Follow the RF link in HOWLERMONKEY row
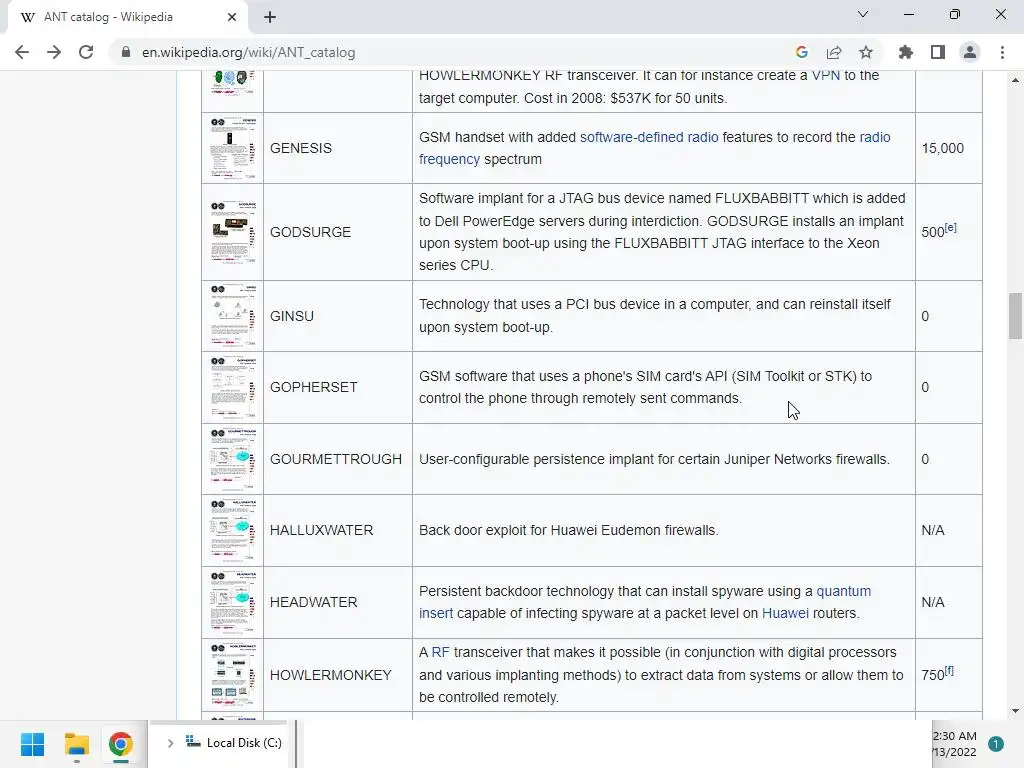 coord(440,652)
